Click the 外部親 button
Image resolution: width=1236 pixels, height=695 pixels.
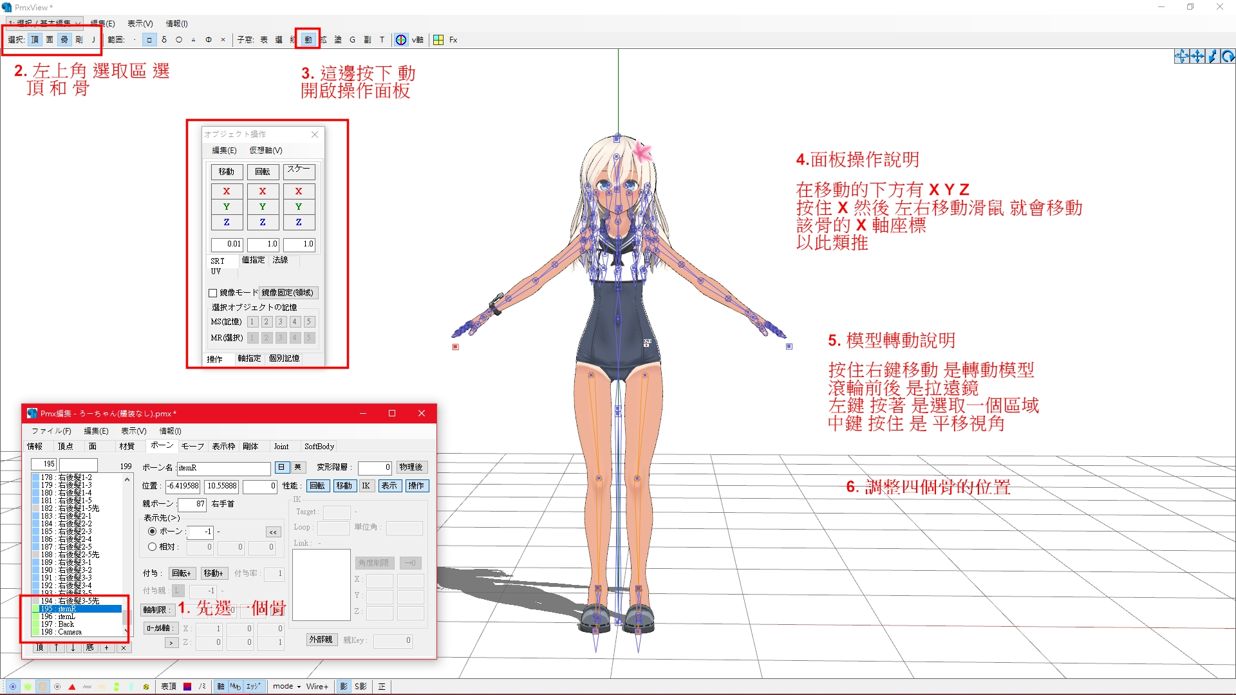coord(321,639)
